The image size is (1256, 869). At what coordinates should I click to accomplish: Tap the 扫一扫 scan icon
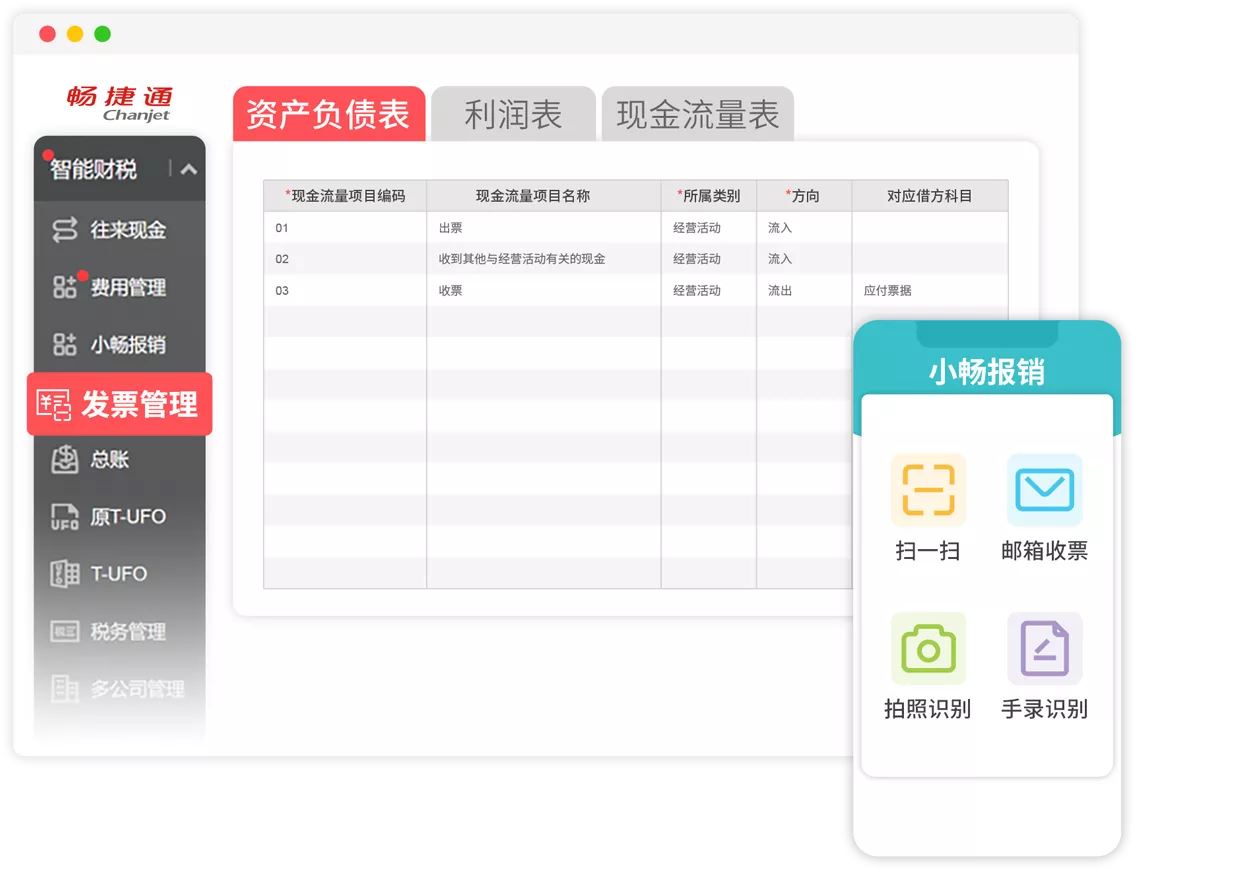[928, 490]
